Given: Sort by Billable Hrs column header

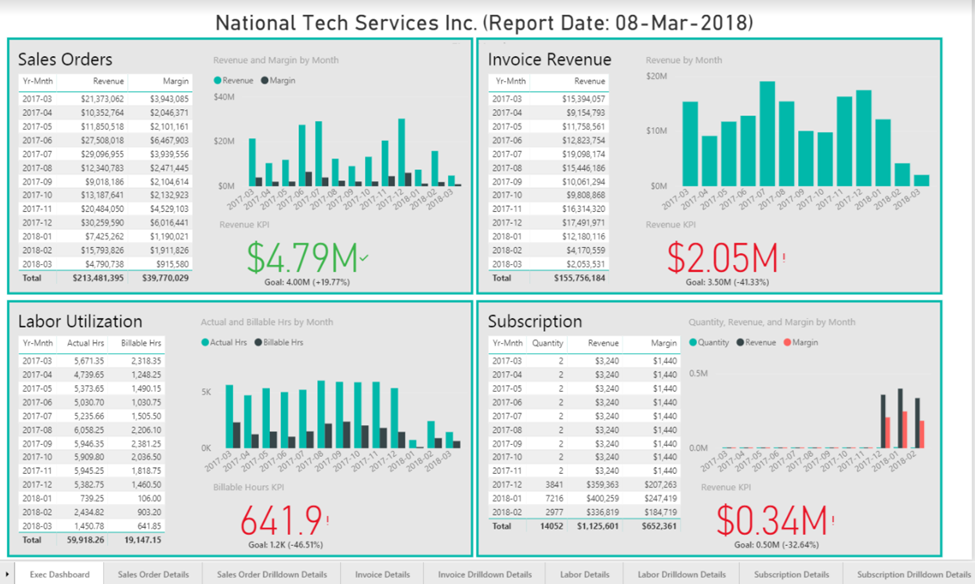Looking at the screenshot, I should 141,343.
